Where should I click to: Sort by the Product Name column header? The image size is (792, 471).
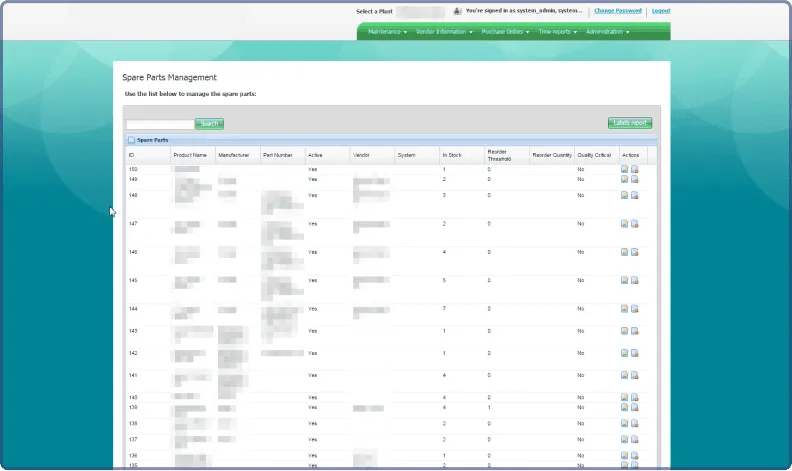click(192, 155)
